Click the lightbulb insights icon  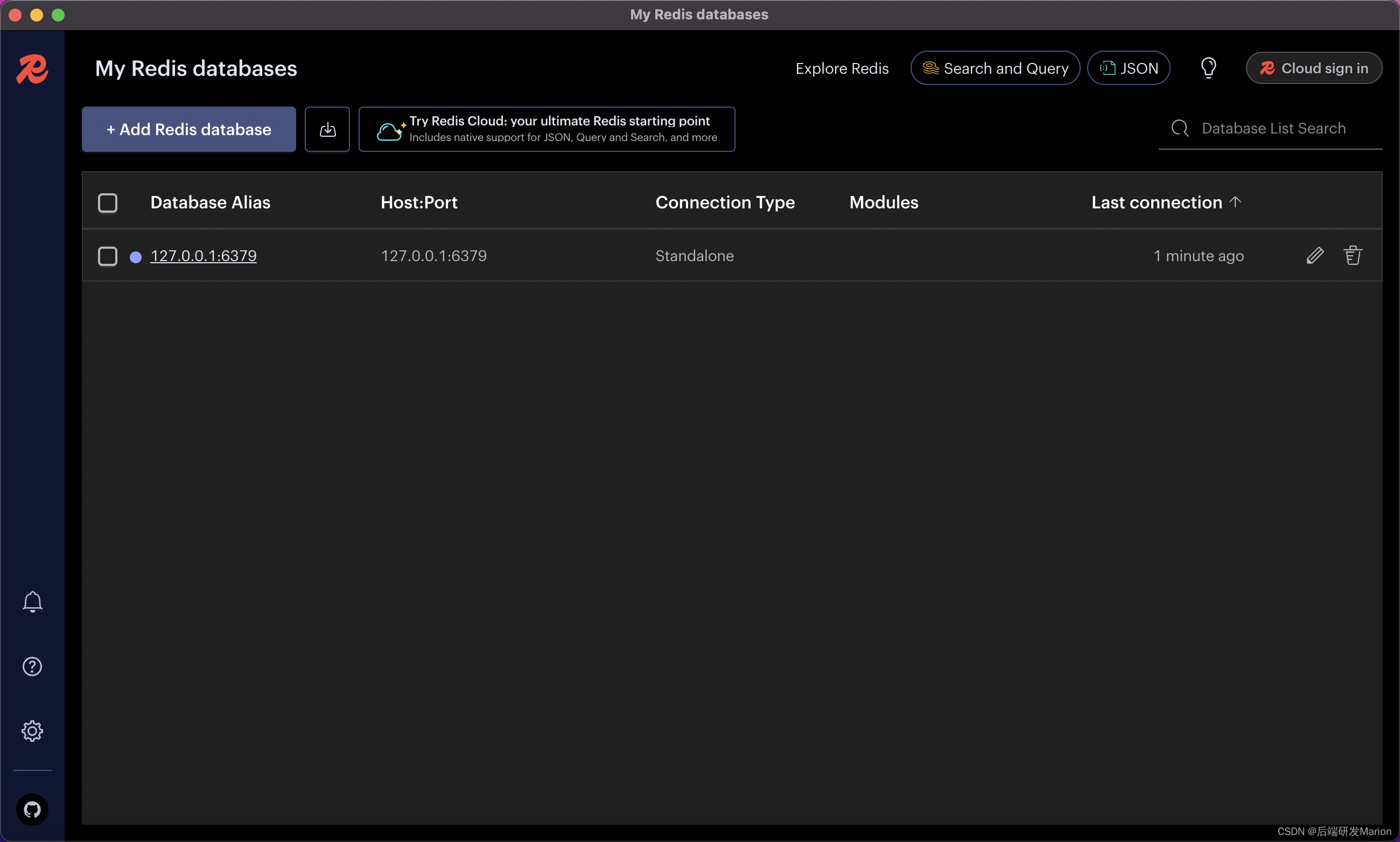click(x=1208, y=68)
